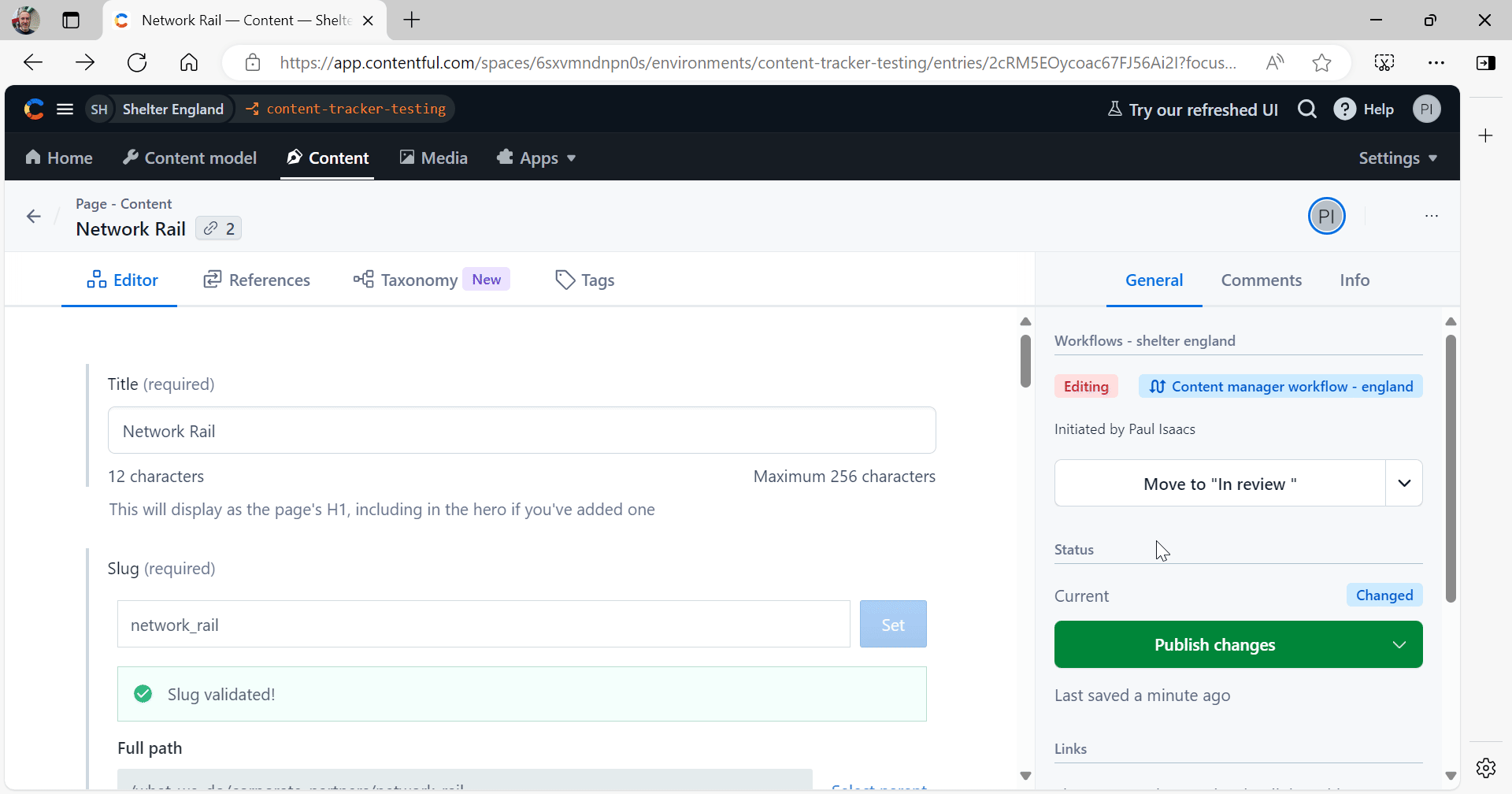Toggle the browser sidebar pane icon
This screenshot has height=794, width=1512.
(1486, 62)
